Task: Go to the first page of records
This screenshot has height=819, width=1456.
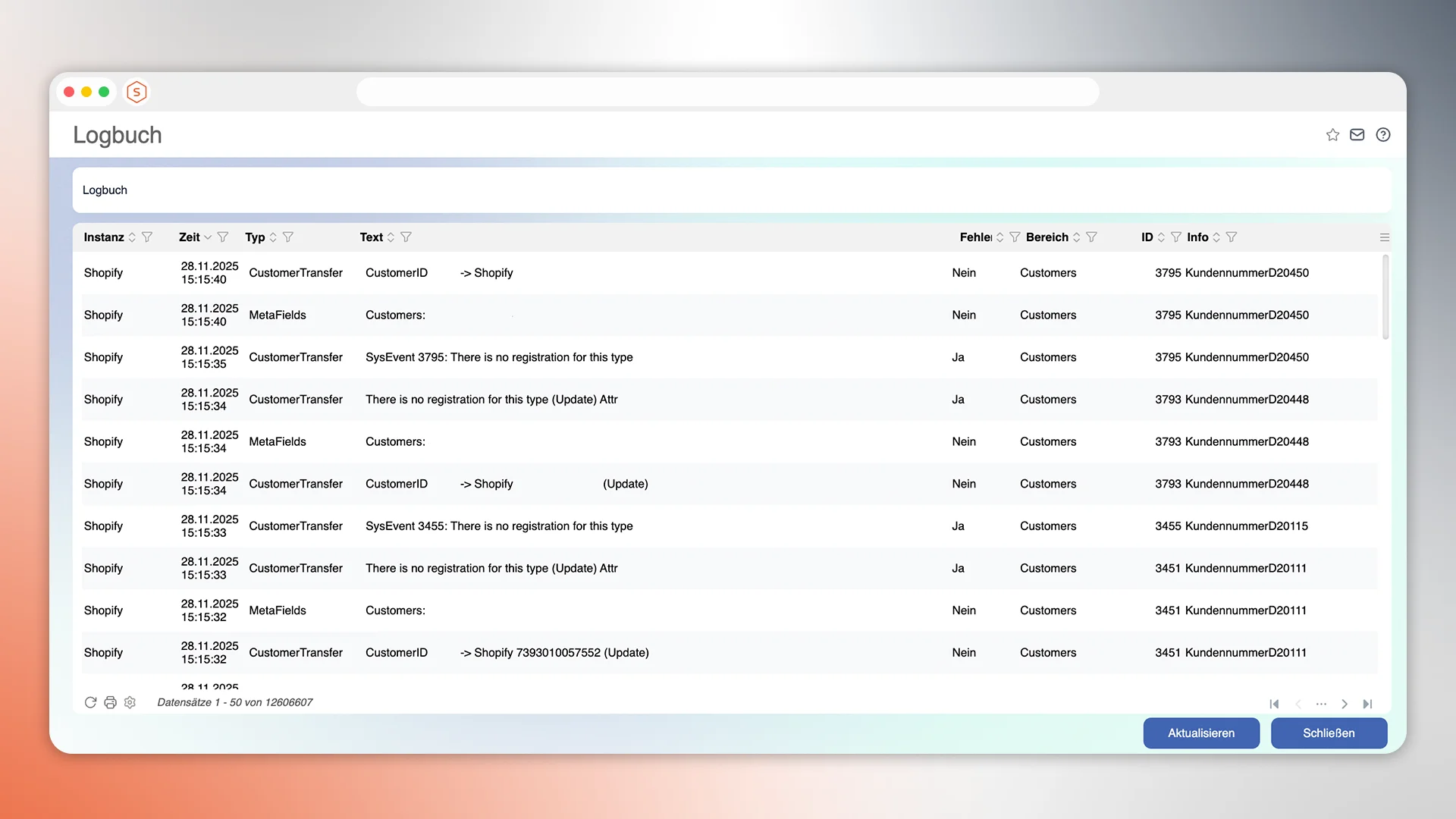Action: tap(1274, 704)
